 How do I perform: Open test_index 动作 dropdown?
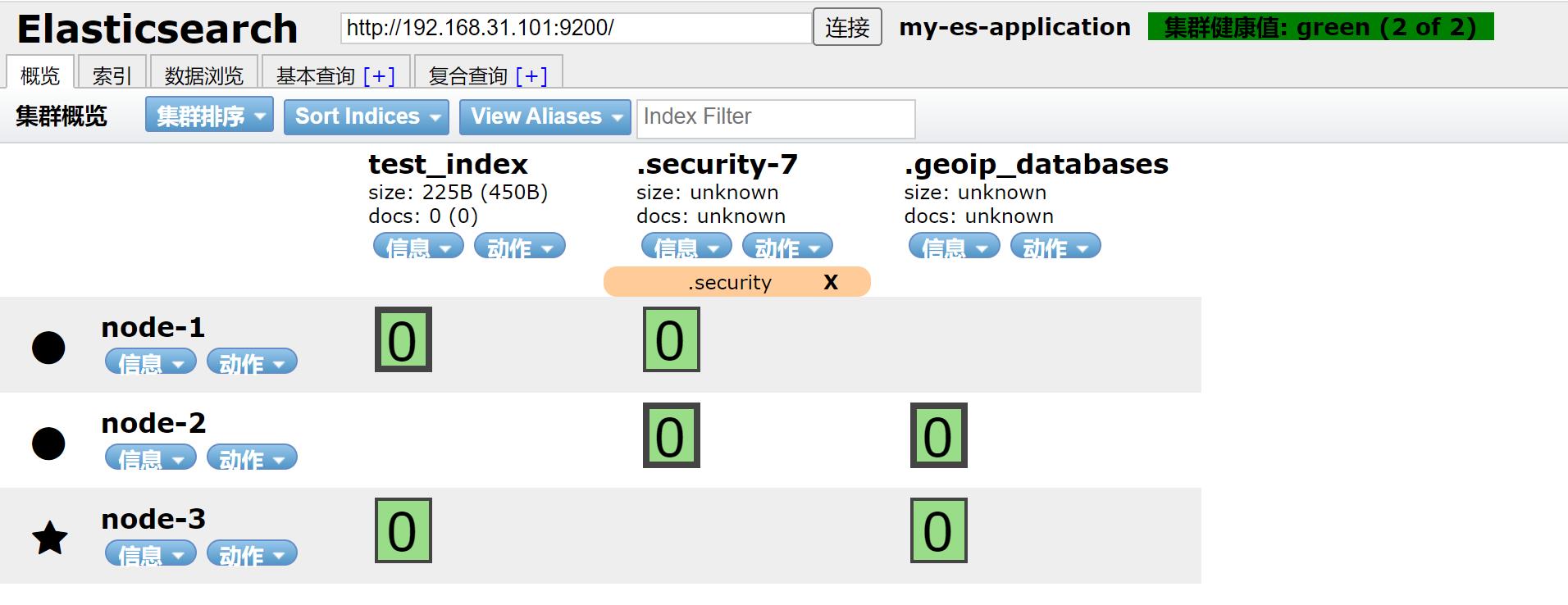click(520, 246)
